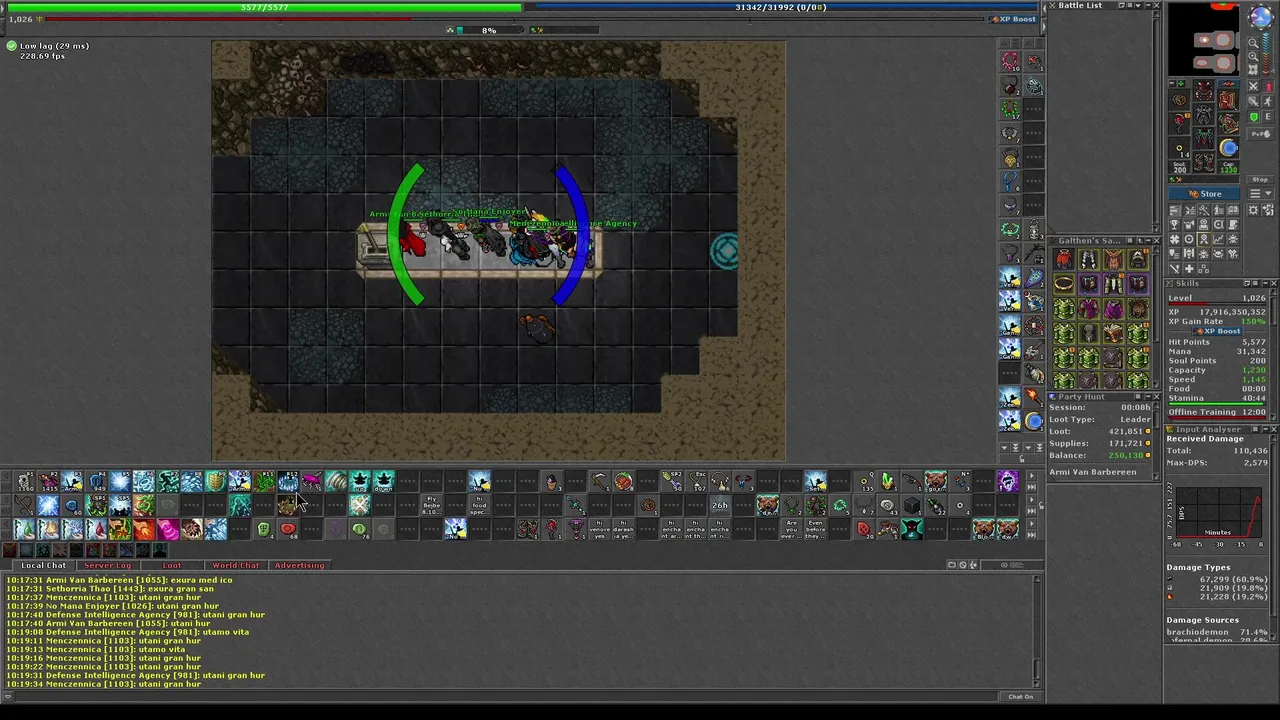Click the blue teleporter in game world
Image resolution: width=1280 pixels, height=720 pixels.
click(x=724, y=250)
